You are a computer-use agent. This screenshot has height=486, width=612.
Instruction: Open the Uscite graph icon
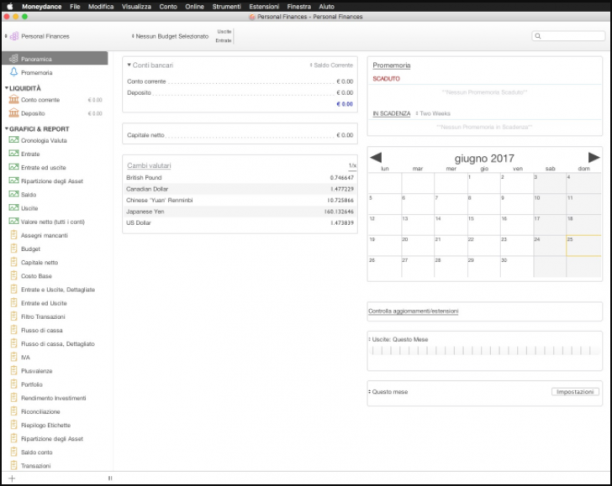pos(14,208)
